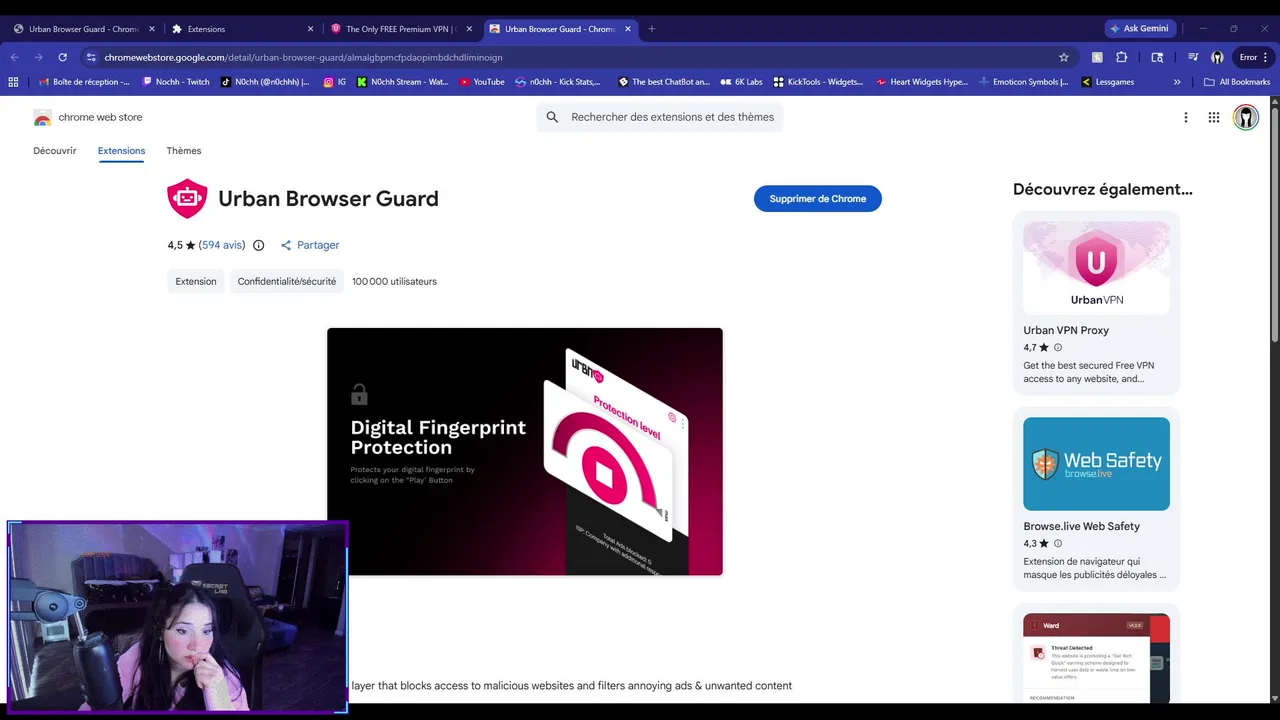Bookmark this page with the star icon
Viewport: 1280px width, 720px height.
[x=1064, y=57]
